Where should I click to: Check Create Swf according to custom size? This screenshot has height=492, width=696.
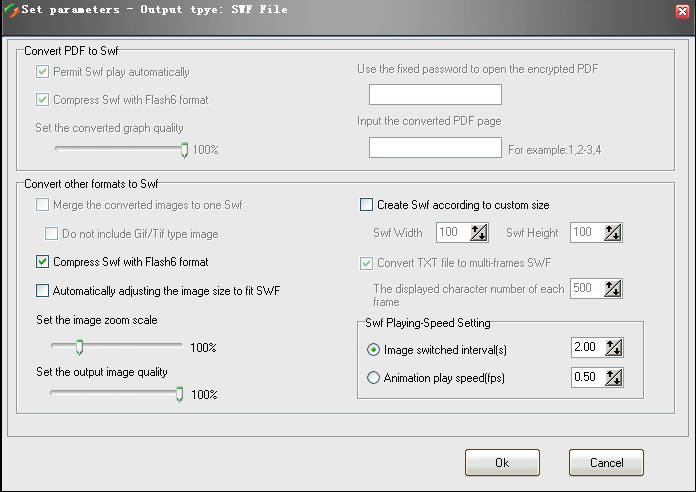point(366,205)
